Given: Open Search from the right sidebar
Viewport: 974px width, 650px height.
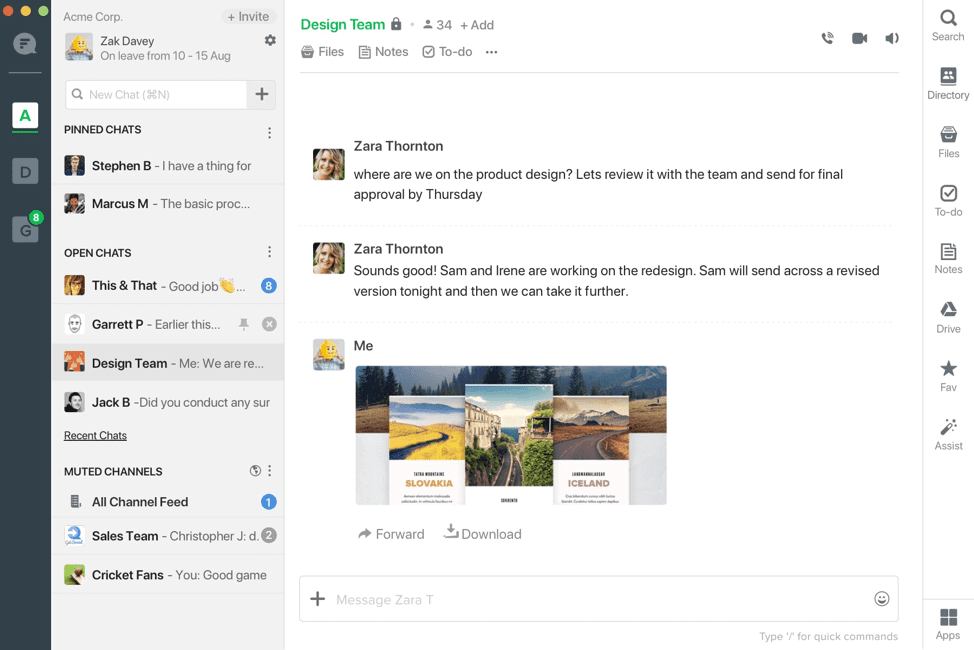Looking at the screenshot, I should (x=947, y=22).
